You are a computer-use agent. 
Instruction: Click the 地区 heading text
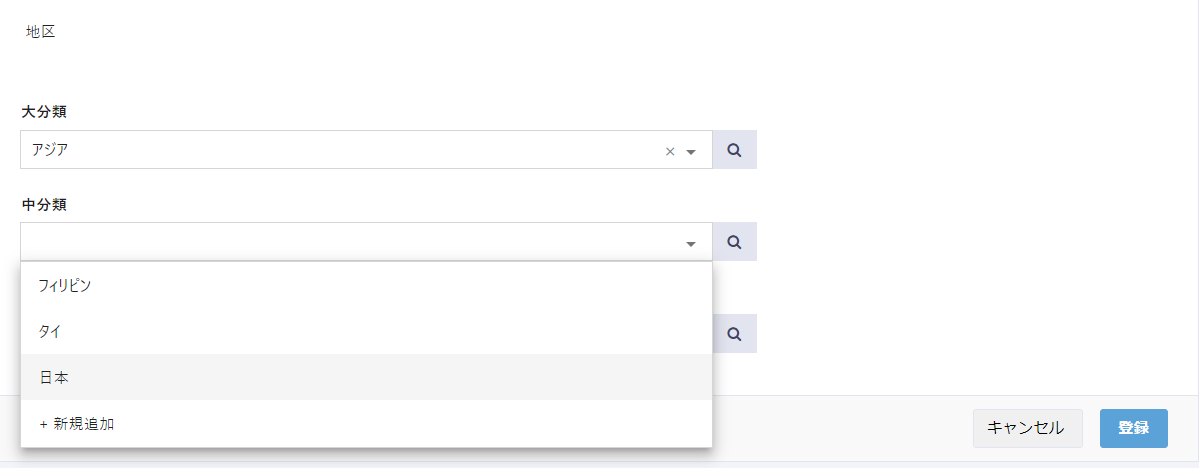(41, 32)
